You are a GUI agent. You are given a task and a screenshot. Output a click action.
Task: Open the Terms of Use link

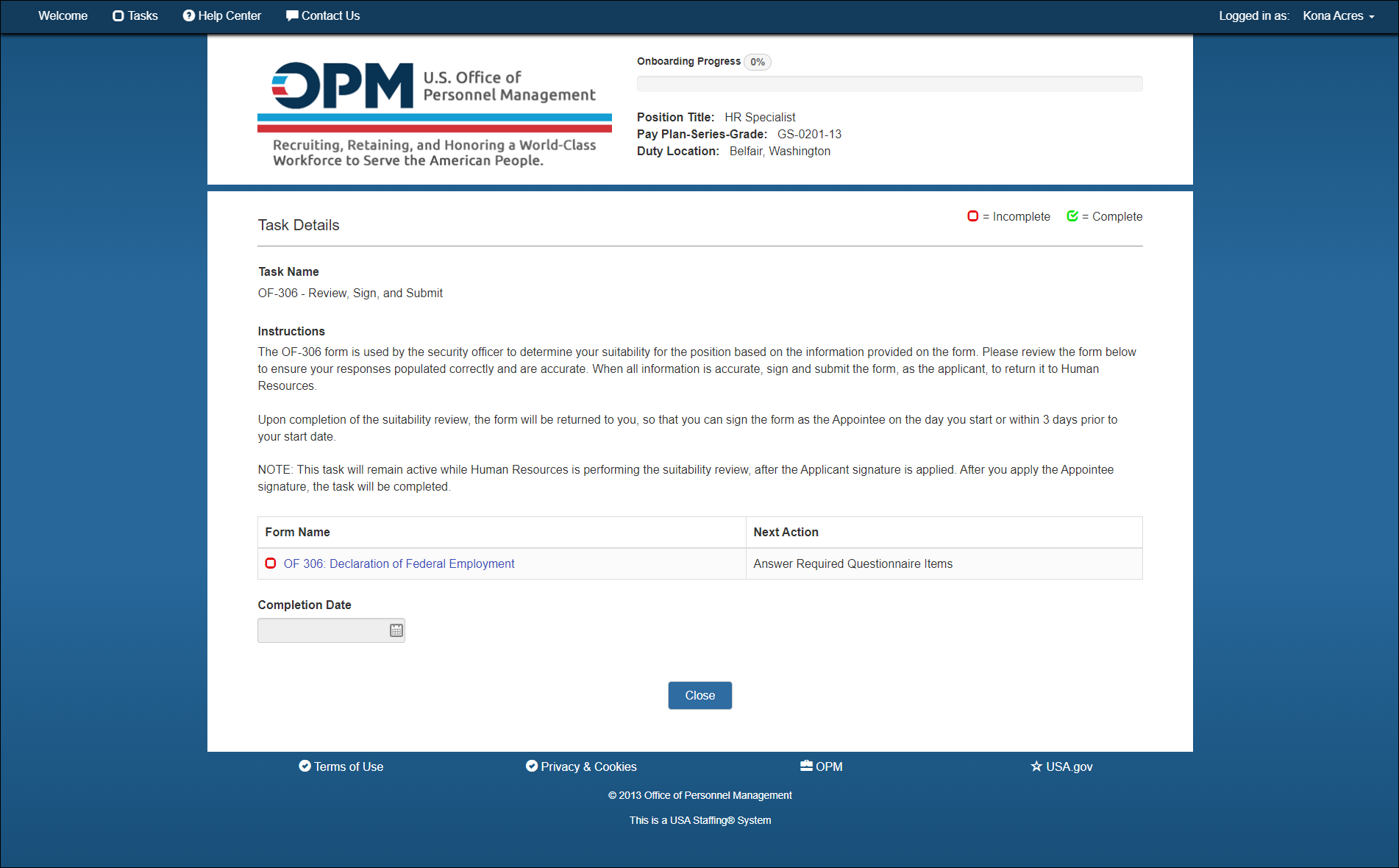(341, 766)
